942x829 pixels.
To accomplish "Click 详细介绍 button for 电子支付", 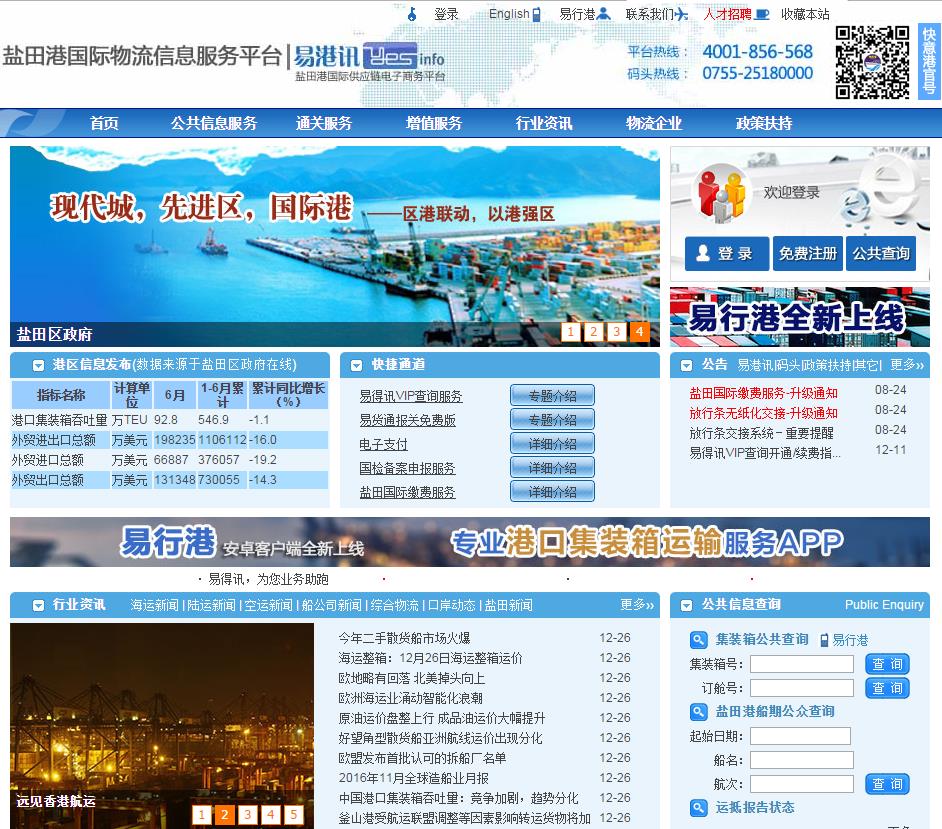I will point(552,444).
